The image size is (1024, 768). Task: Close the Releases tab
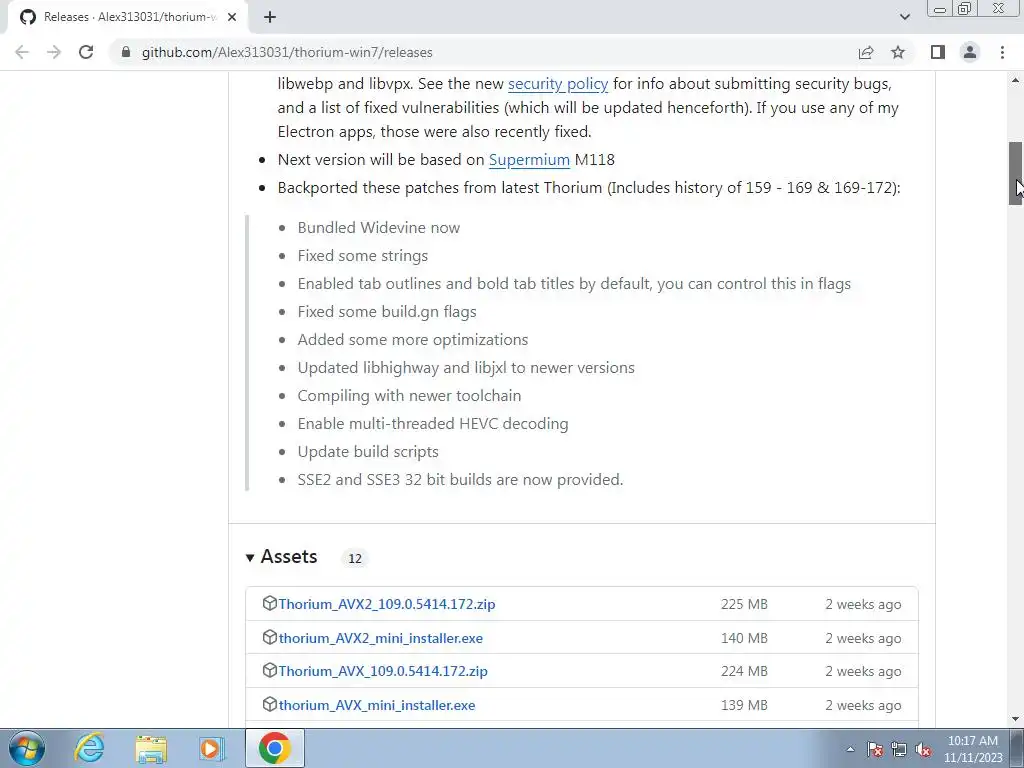point(232,17)
